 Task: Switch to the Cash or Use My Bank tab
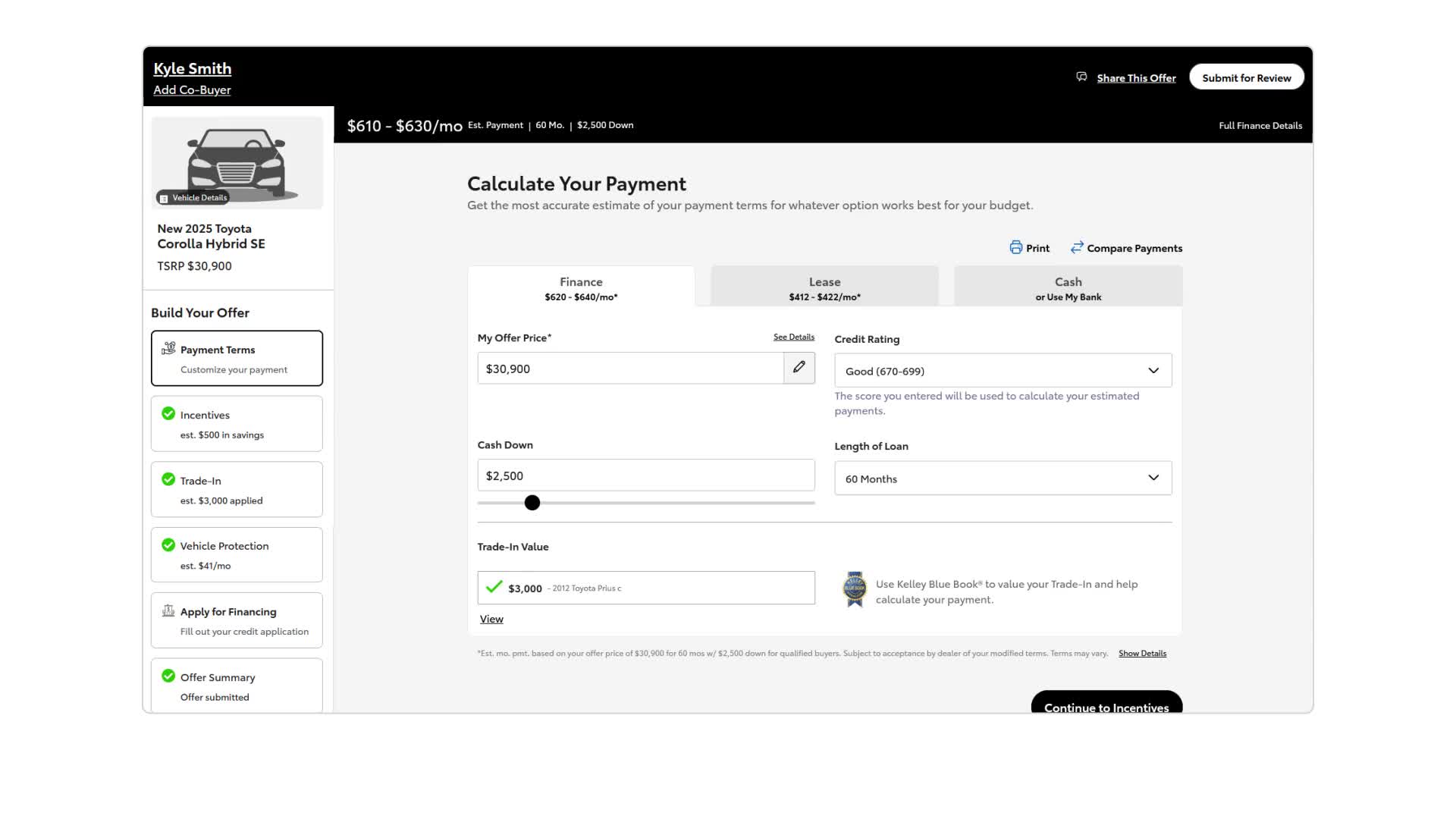point(1068,287)
